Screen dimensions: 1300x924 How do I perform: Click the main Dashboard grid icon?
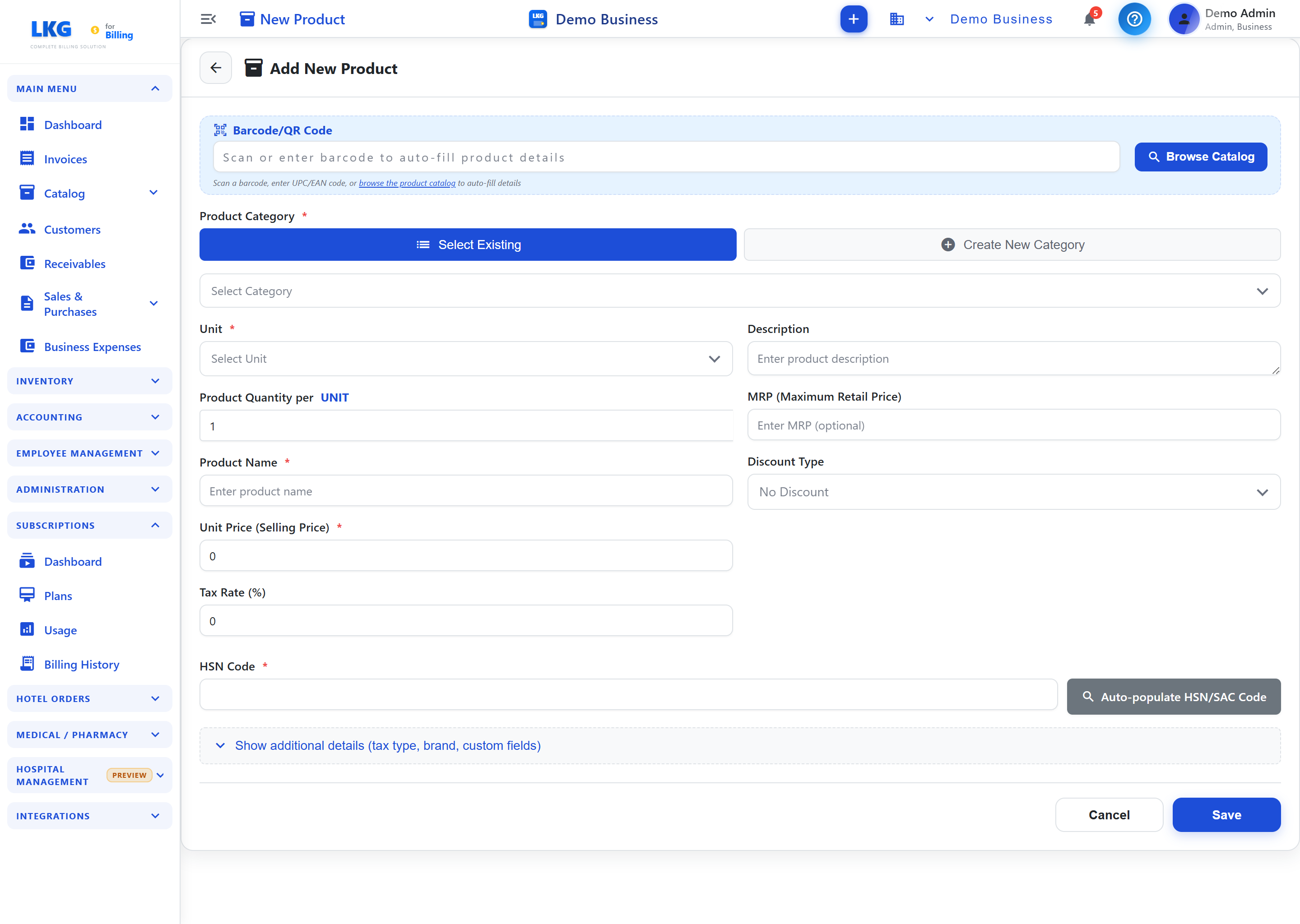[27, 124]
